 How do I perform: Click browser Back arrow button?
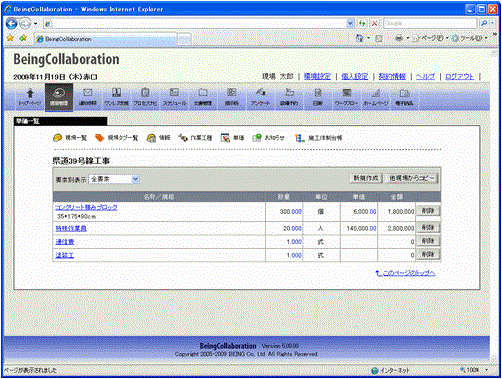12,23
